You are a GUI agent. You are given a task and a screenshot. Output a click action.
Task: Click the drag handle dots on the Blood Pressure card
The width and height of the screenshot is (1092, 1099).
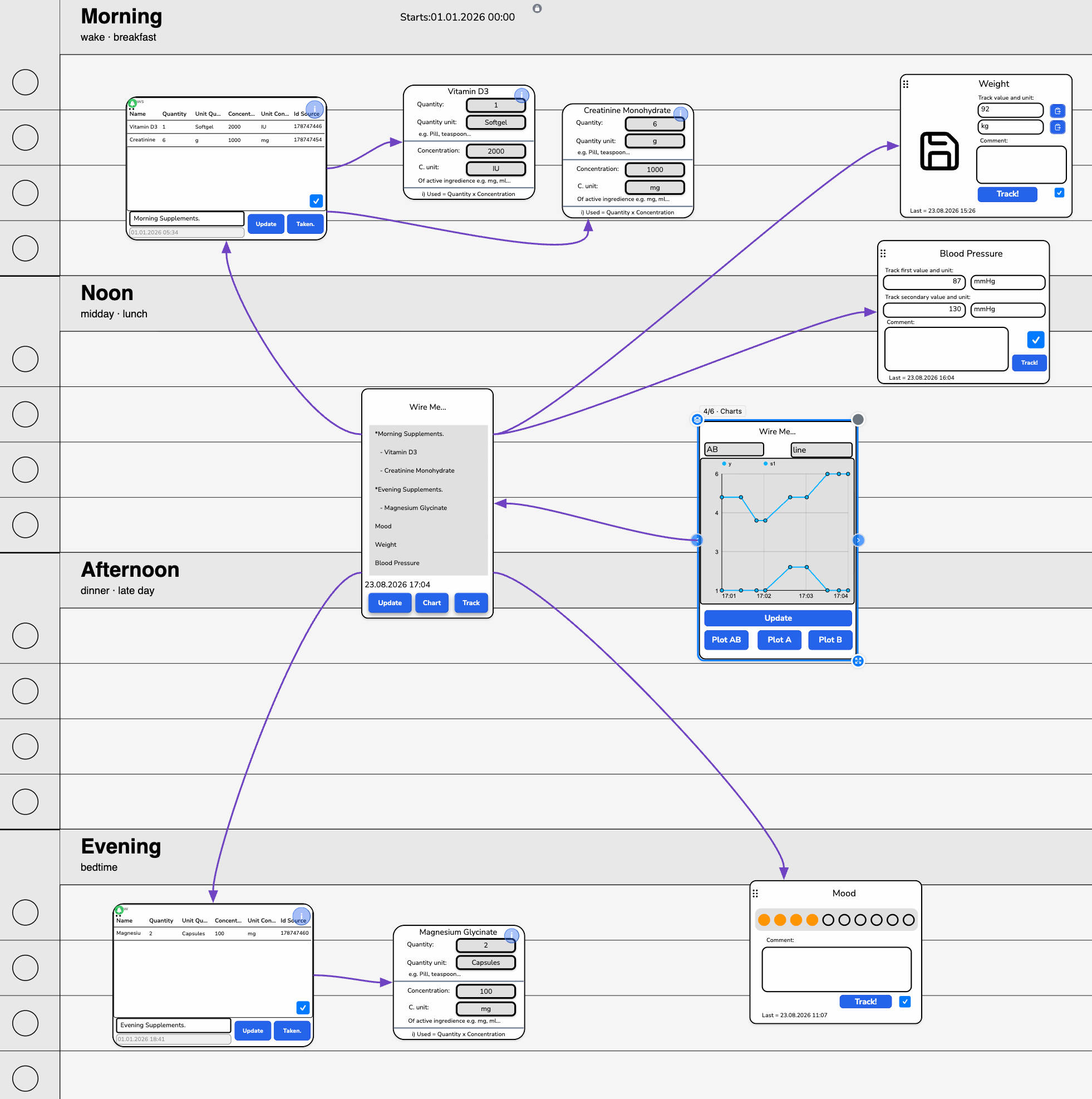click(x=883, y=254)
